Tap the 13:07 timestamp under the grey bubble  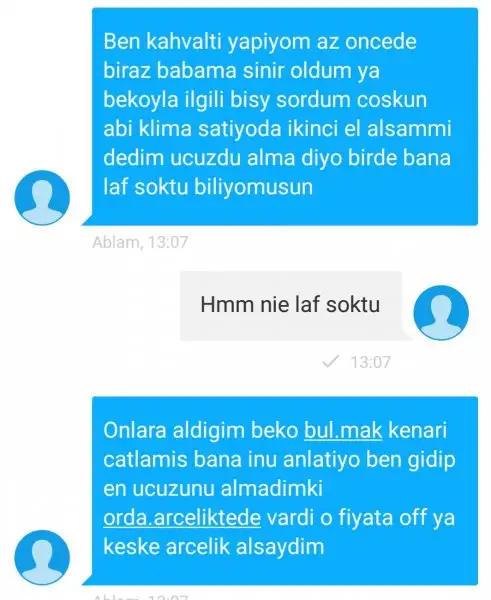pos(370,362)
